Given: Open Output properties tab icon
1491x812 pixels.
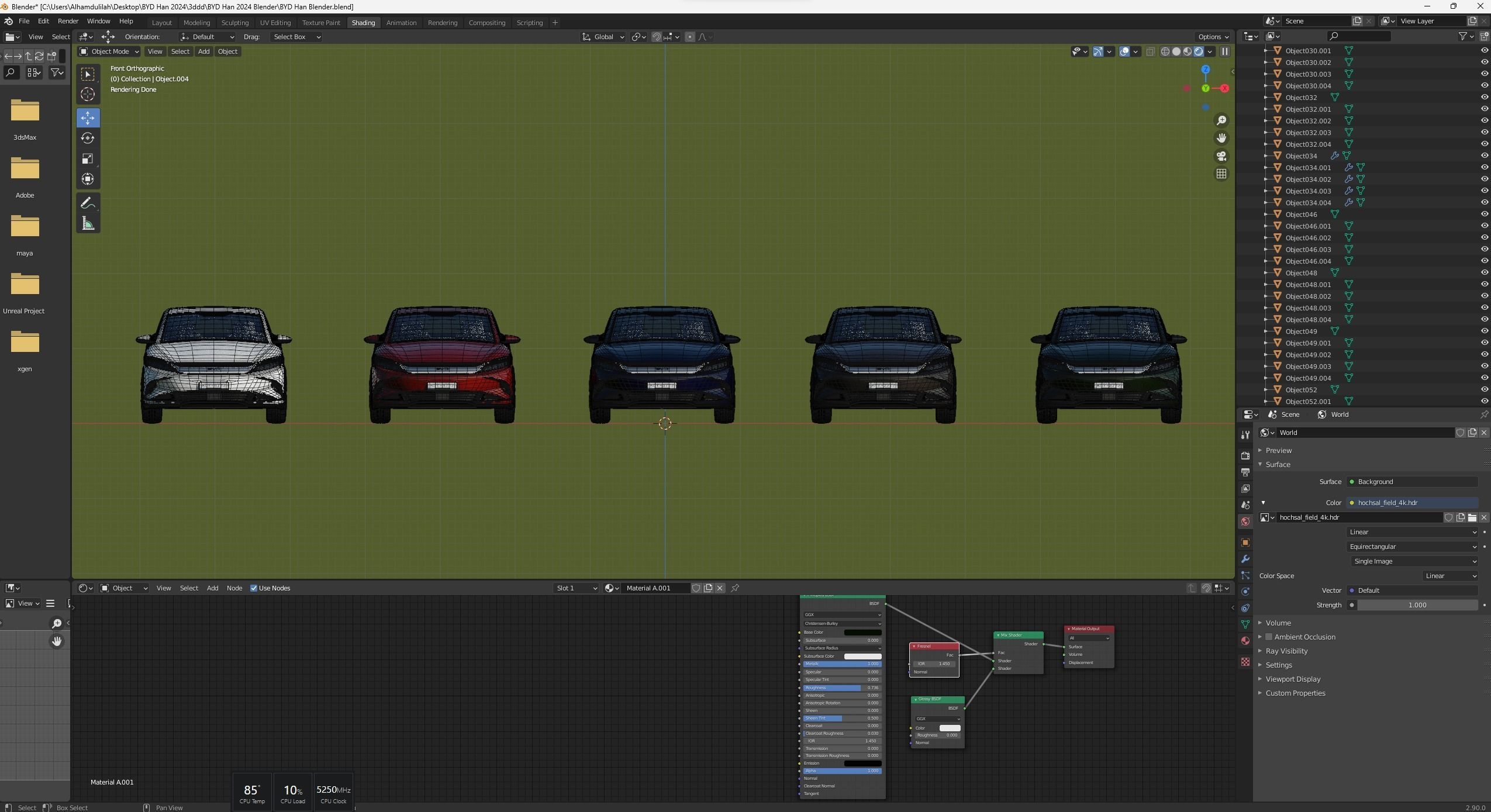Looking at the screenshot, I should coord(1245,472).
